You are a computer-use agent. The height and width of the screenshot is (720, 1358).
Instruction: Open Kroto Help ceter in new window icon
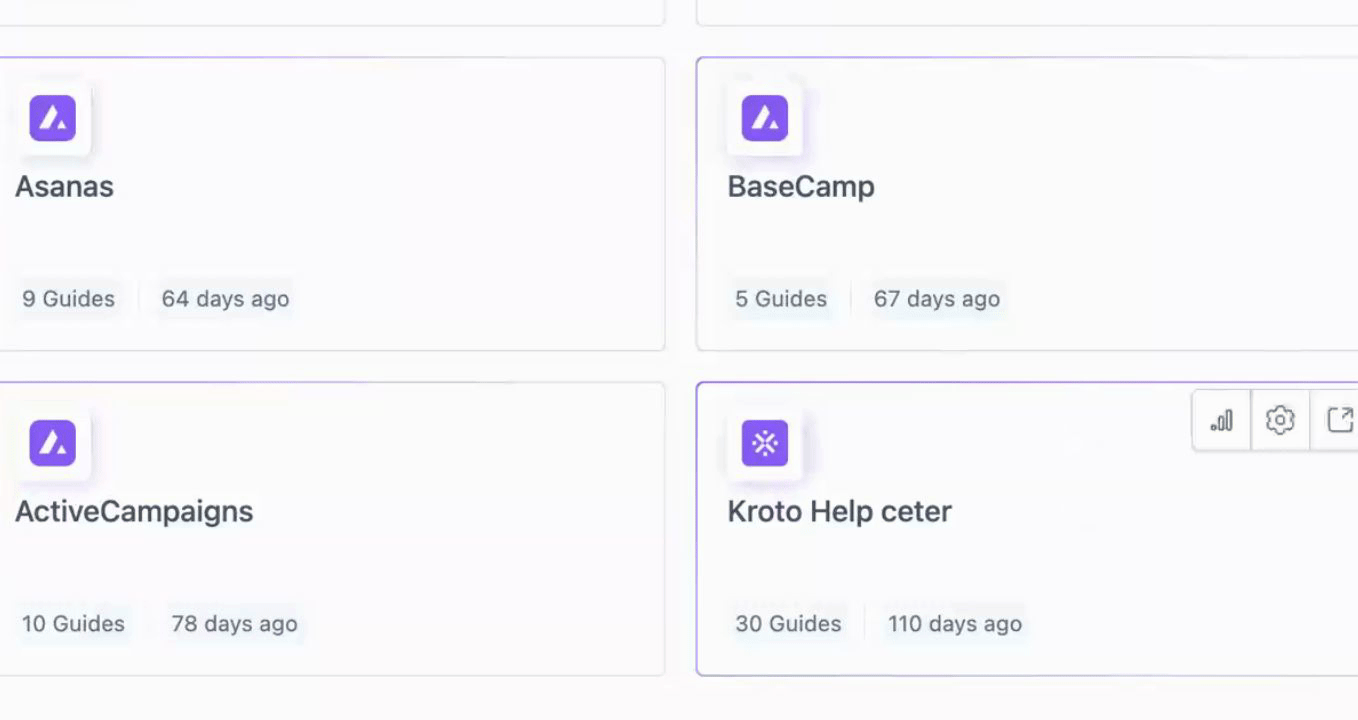coord(1339,420)
